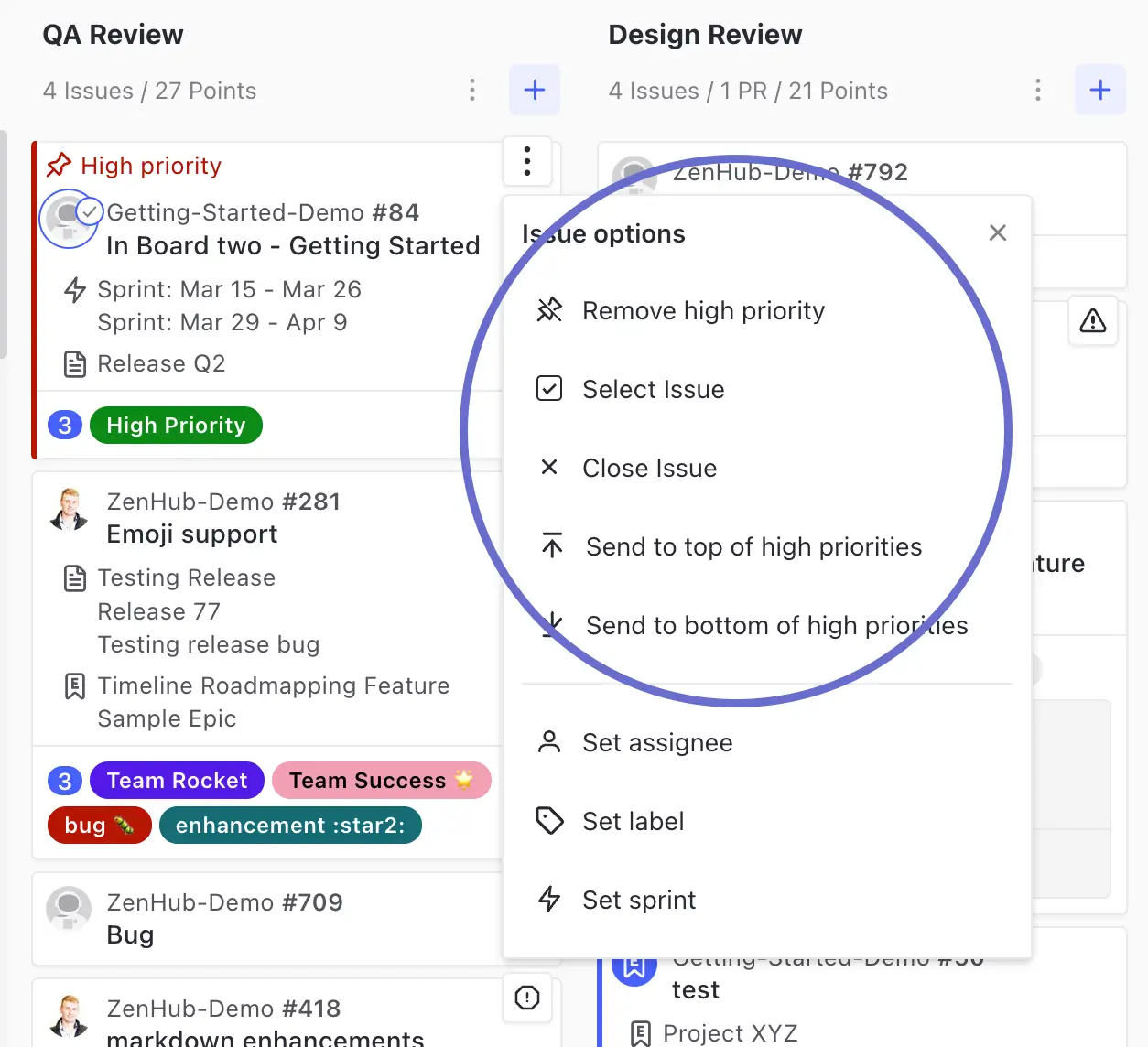The height and width of the screenshot is (1047, 1148).
Task: Click the X icon beside Close Issue
Action: (549, 468)
